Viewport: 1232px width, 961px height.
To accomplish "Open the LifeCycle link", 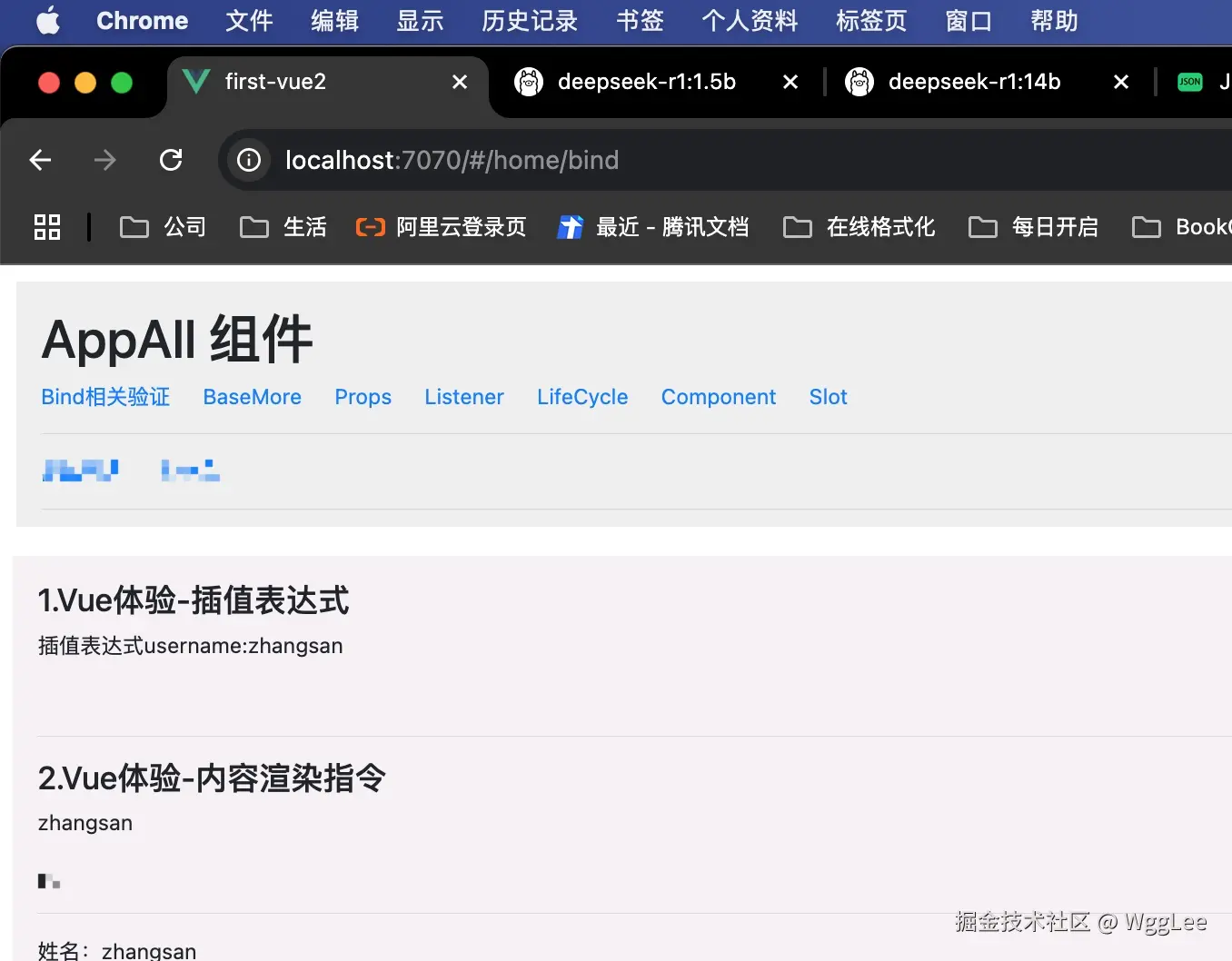I will click(582, 397).
